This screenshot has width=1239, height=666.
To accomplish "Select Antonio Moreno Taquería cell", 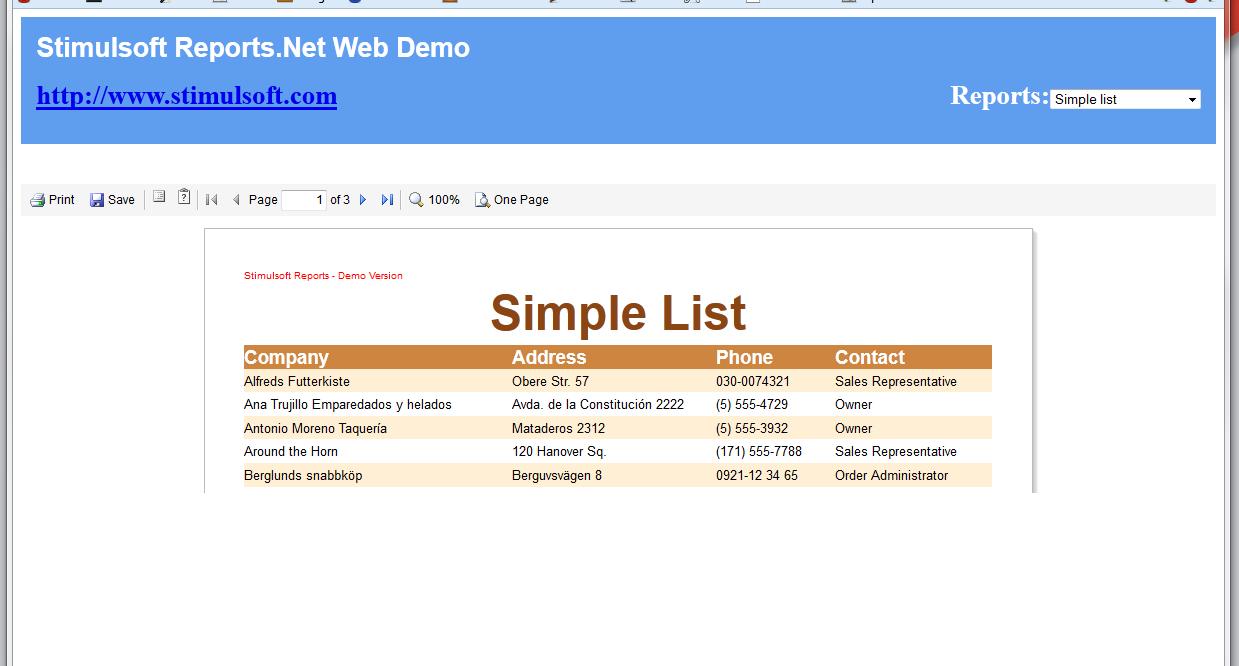I will point(315,428).
